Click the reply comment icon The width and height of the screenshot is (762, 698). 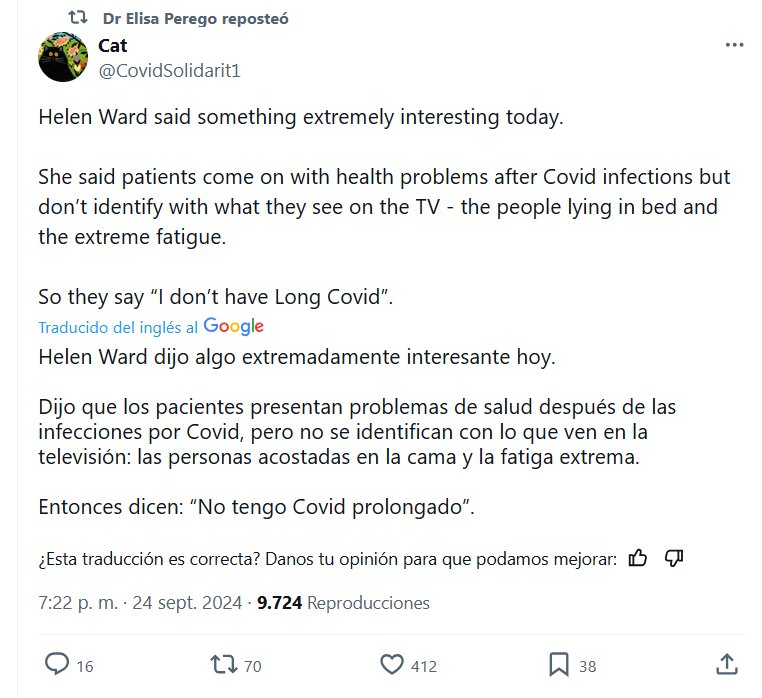tap(58, 665)
